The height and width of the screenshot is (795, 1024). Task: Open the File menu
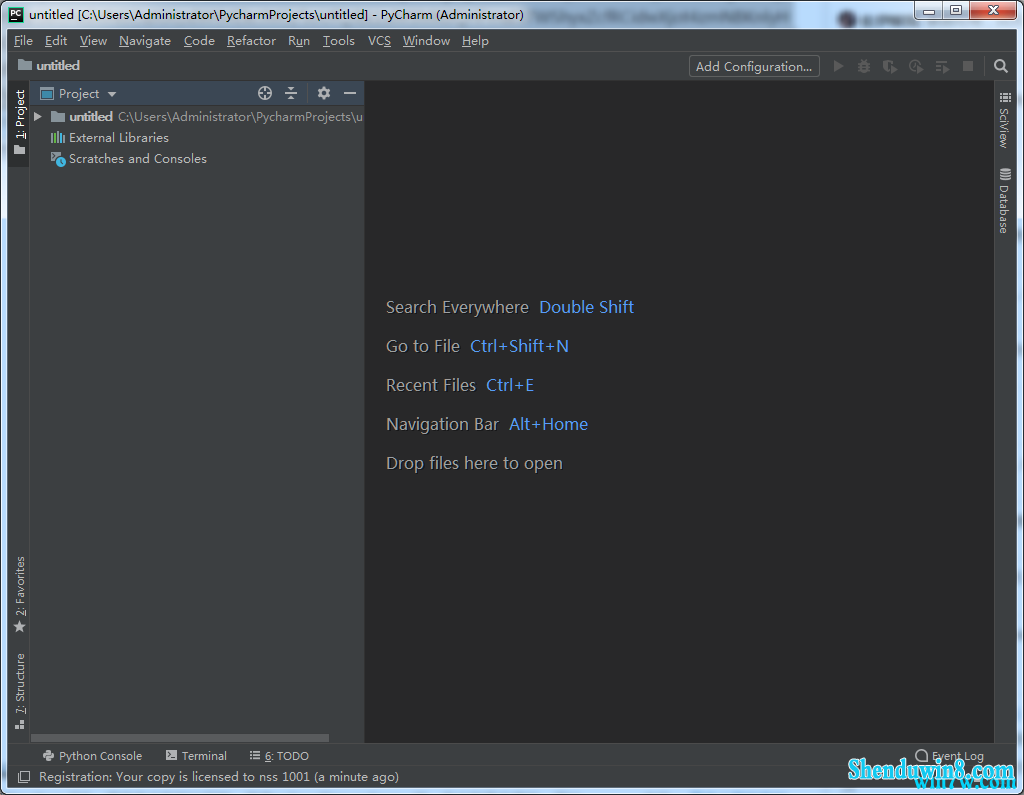coord(23,41)
